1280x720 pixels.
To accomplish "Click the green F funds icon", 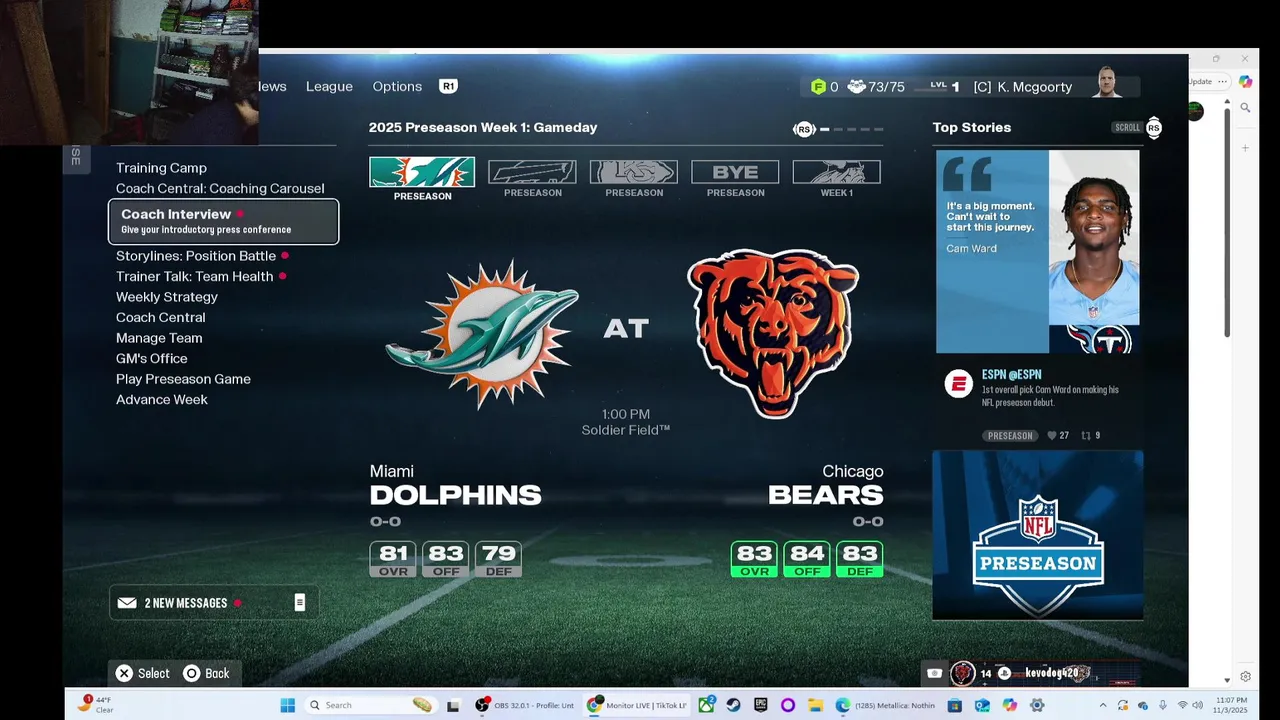I will [x=818, y=87].
